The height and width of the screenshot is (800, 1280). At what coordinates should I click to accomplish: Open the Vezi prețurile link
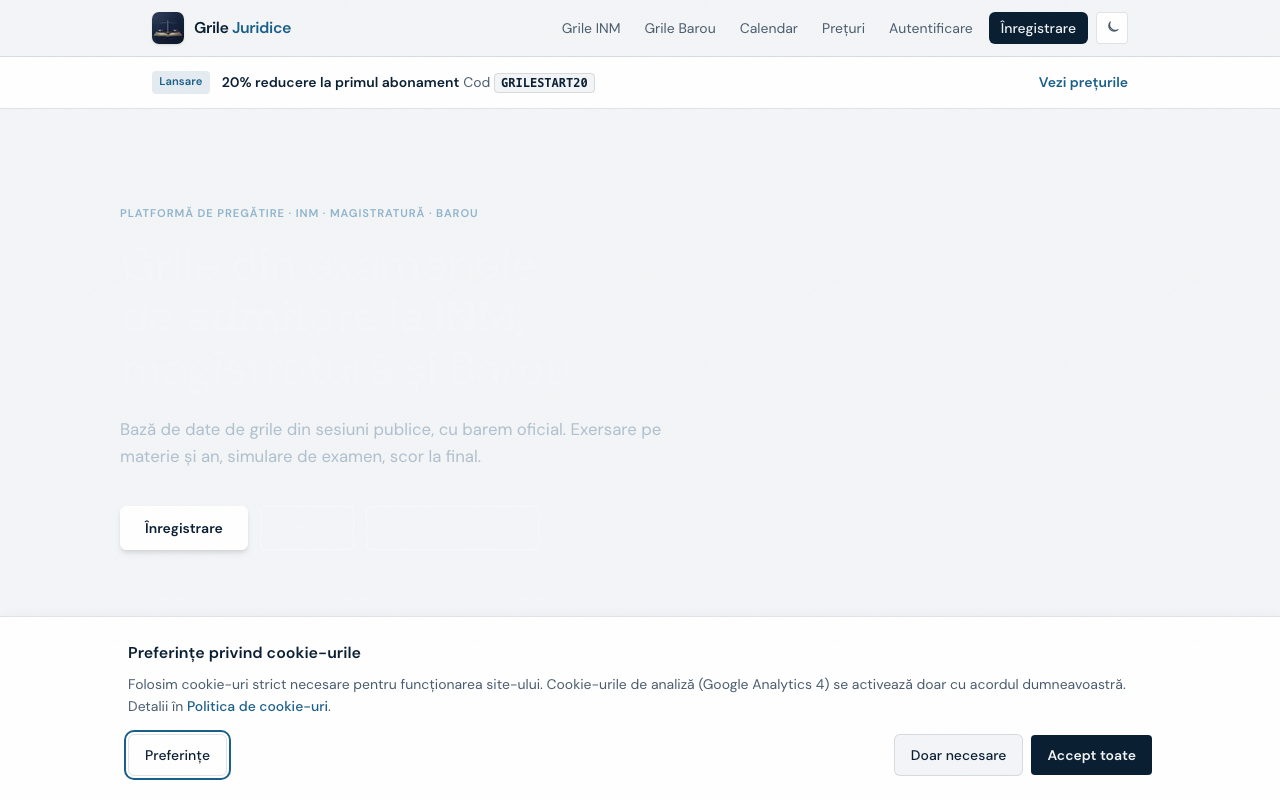coord(1083,82)
